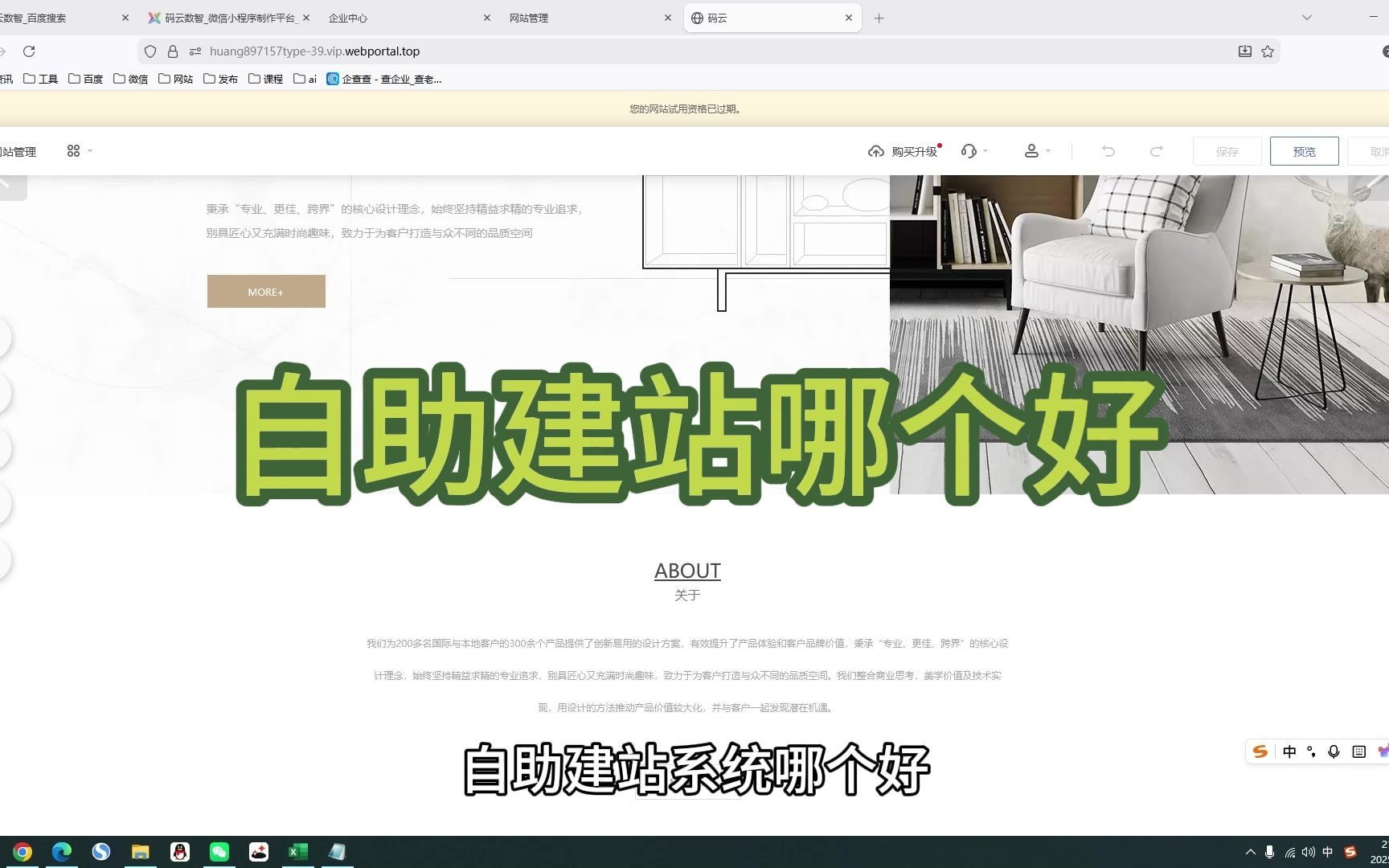Open a new browser tab
The image size is (1389, 868).
(x=879, y=18)
